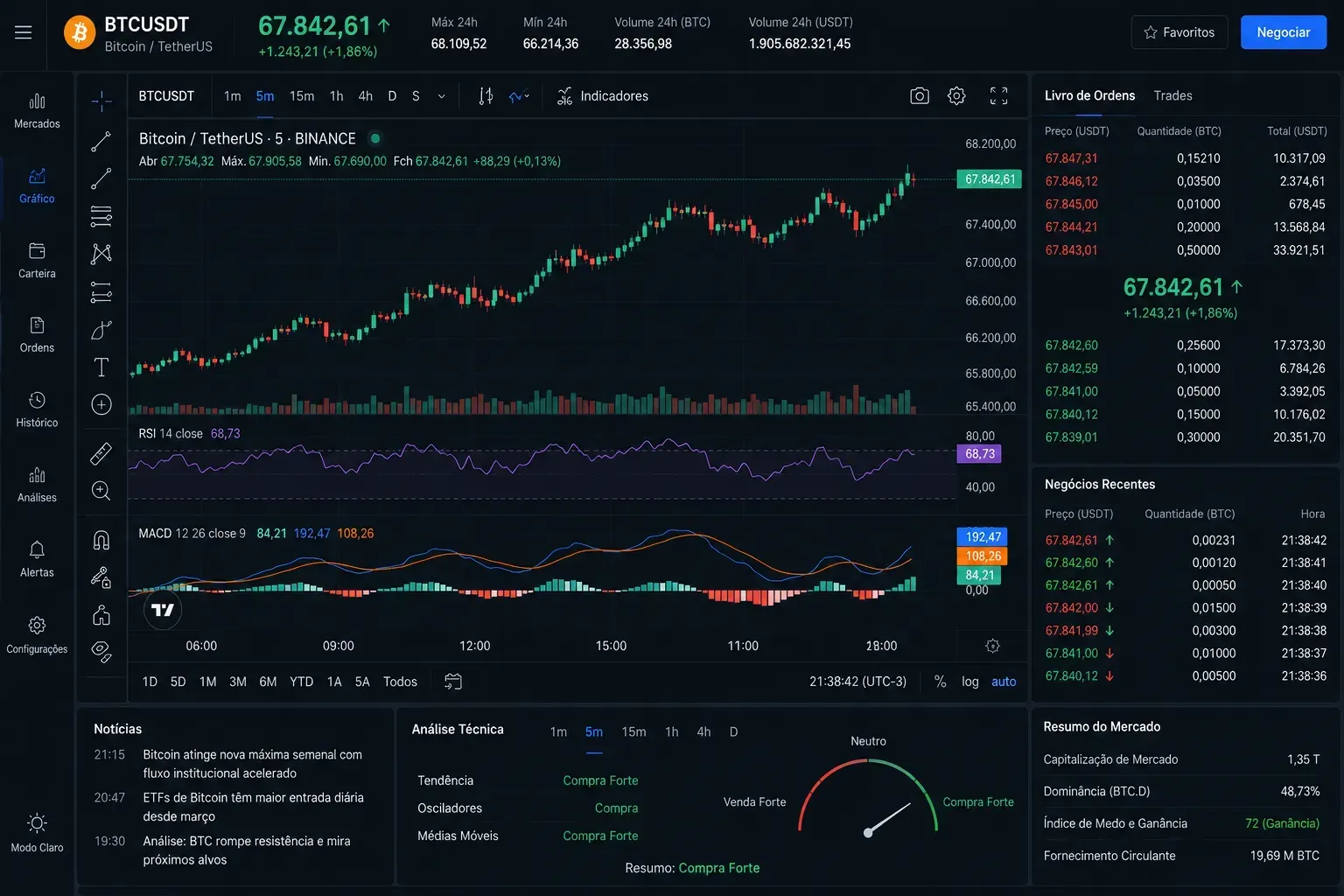
Task: Toggle lock all drawing tools
Action: (x=101, y=577)
